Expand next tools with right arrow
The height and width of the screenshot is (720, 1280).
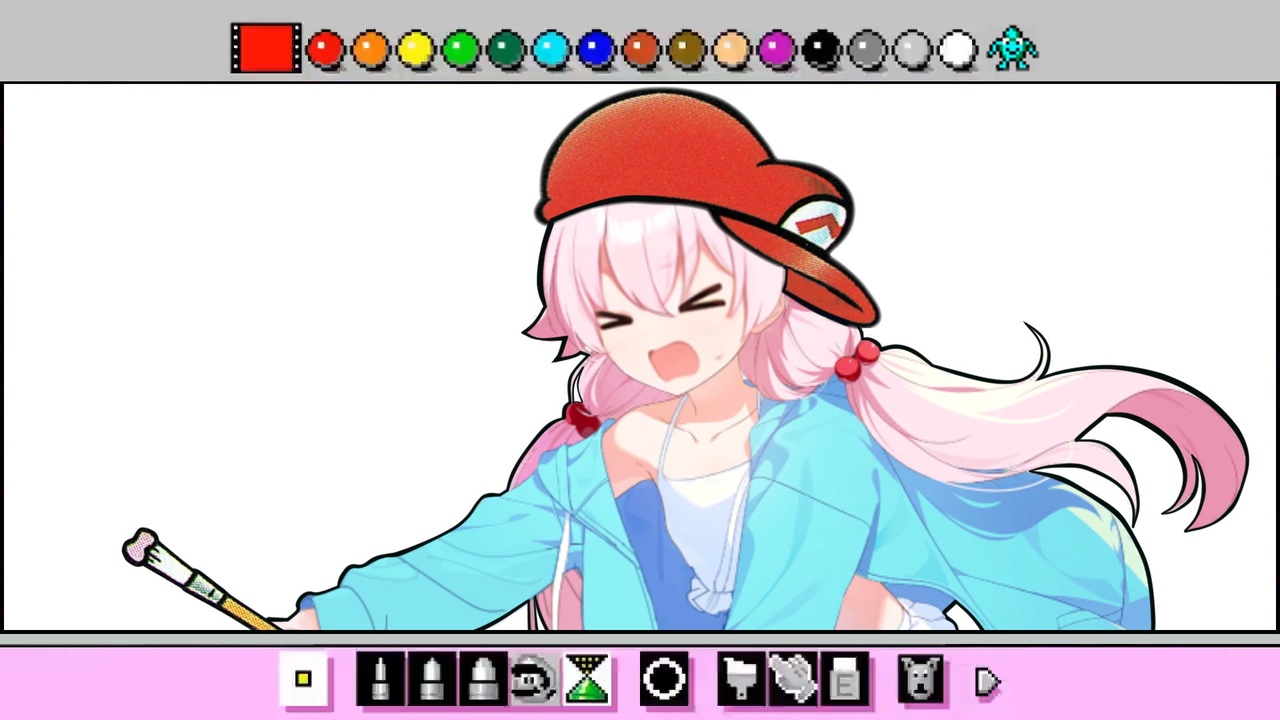987,682
